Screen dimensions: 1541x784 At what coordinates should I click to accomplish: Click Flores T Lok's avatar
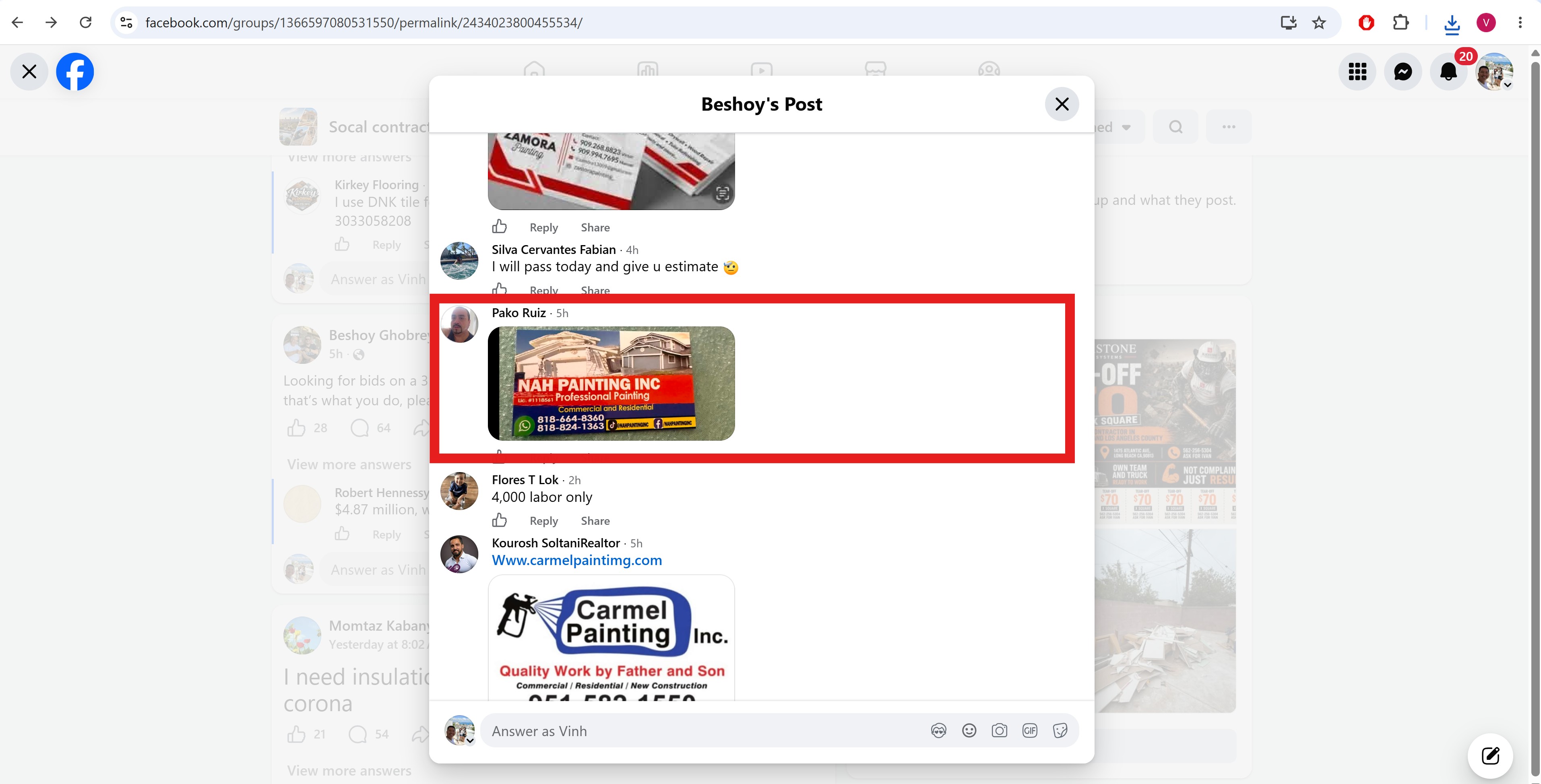point(459,491)
